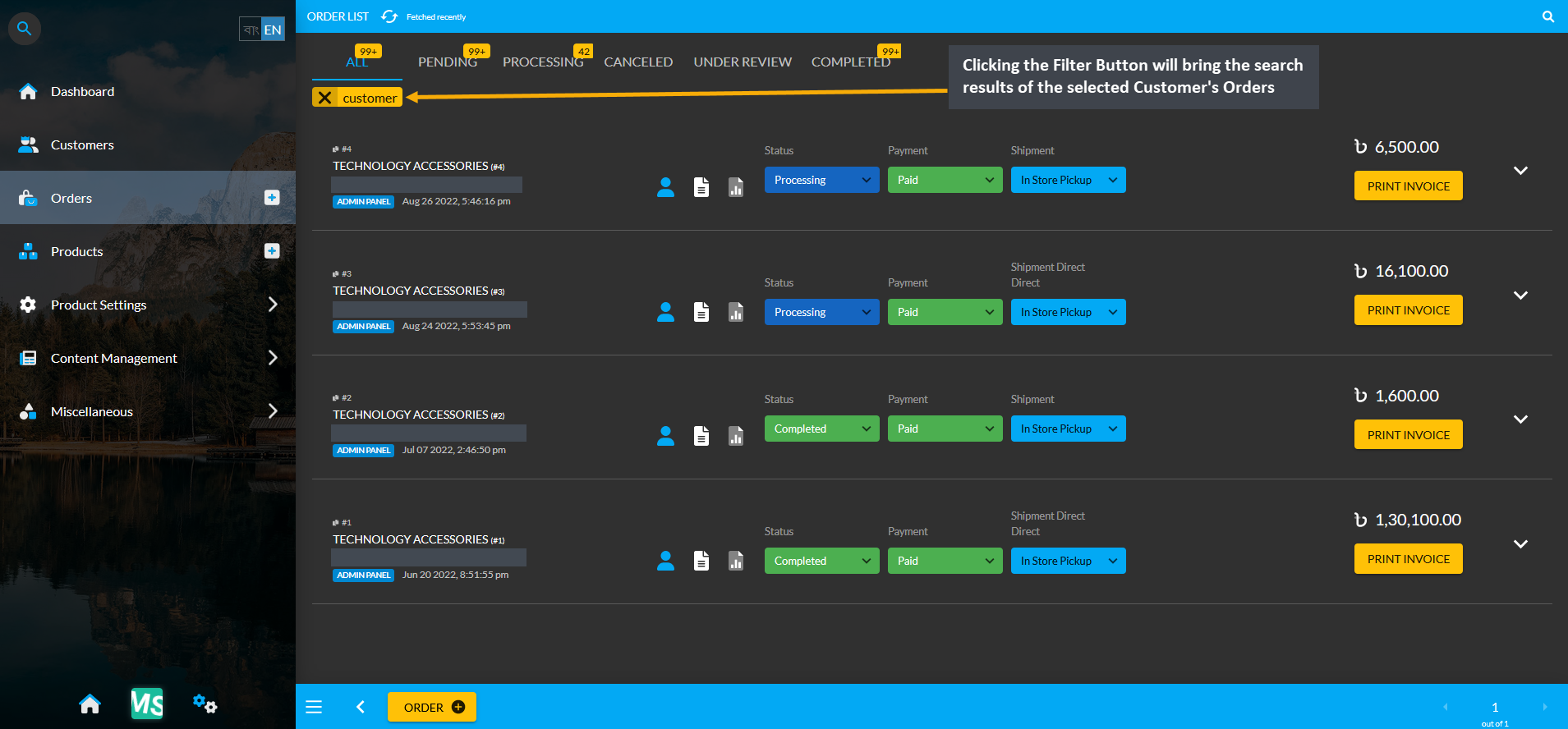Expand Product Settings menu
Viewport: 1568px width, 729px height.
148,305
